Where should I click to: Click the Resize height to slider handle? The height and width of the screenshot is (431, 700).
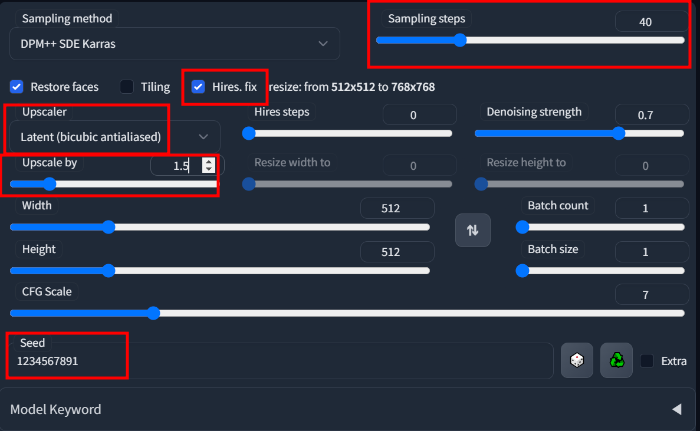481,184
